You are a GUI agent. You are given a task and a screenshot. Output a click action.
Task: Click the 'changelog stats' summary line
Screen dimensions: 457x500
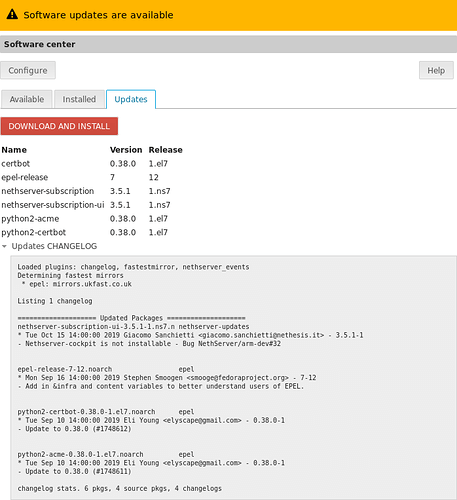pyautogui.click(x=120, y=489)
